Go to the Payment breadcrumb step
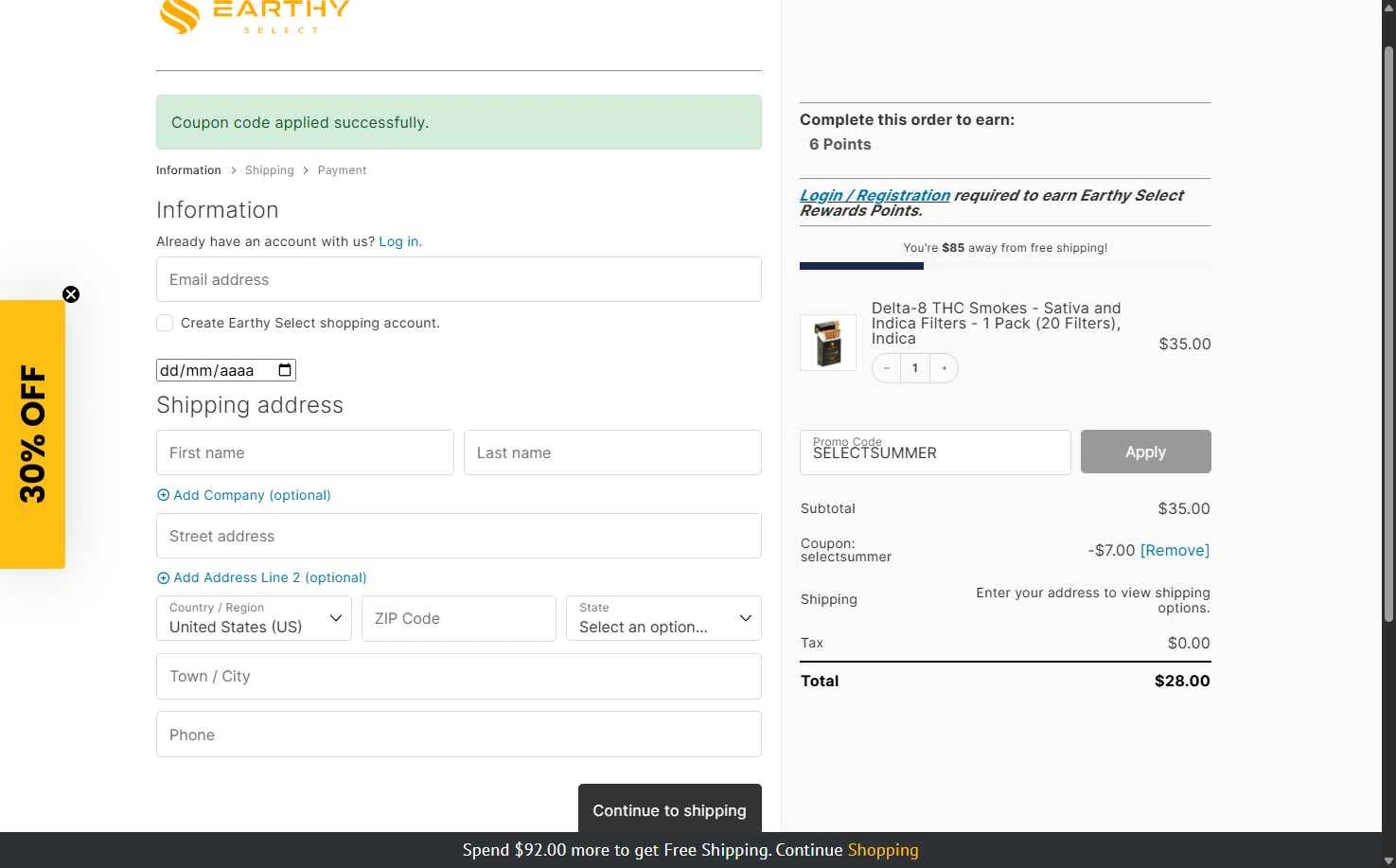This screenshot has height=868, width=1396. tap(342, 170)
